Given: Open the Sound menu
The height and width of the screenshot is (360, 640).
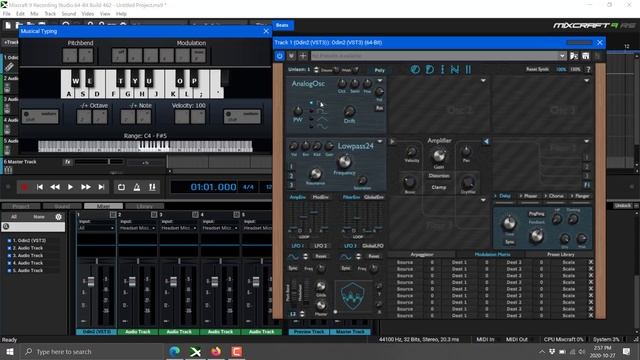Looking at the screenshot, I should point(69,13).
